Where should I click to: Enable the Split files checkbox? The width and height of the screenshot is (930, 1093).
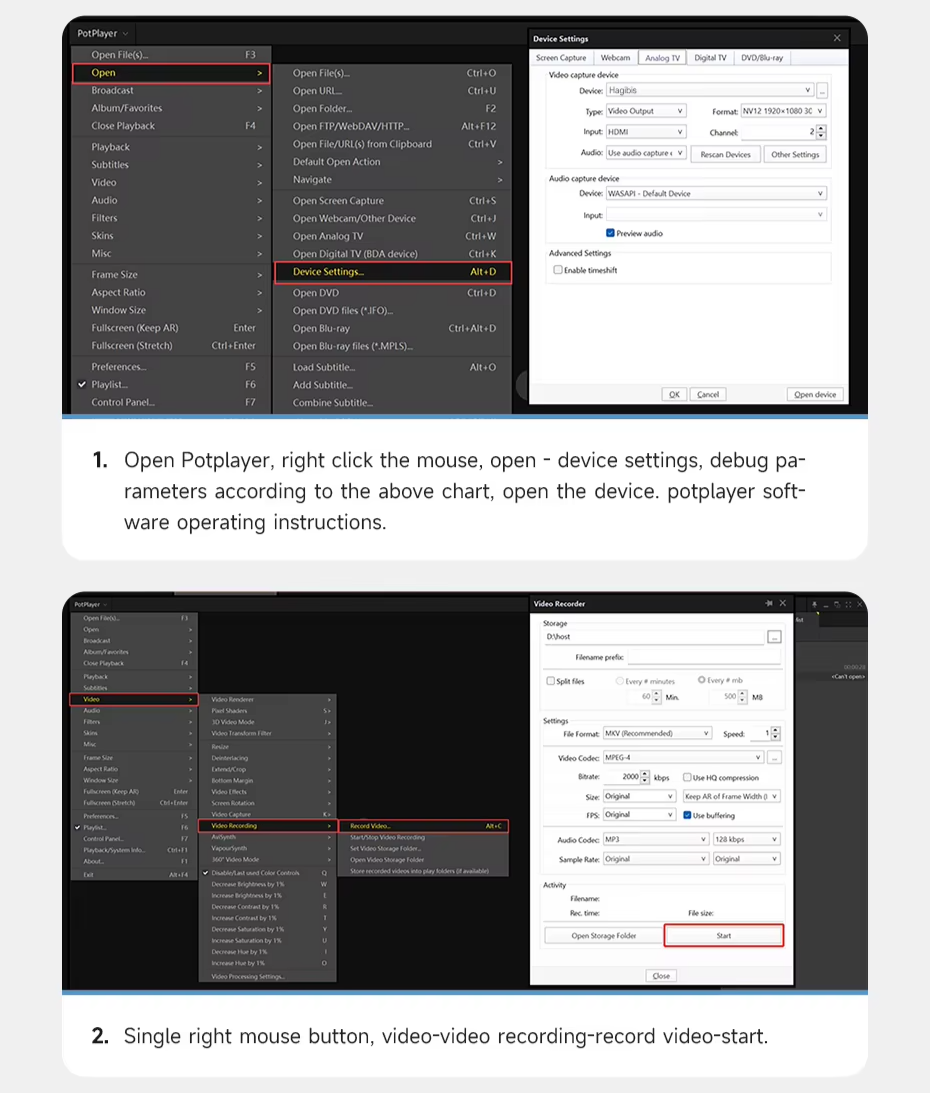coord(551,681)
